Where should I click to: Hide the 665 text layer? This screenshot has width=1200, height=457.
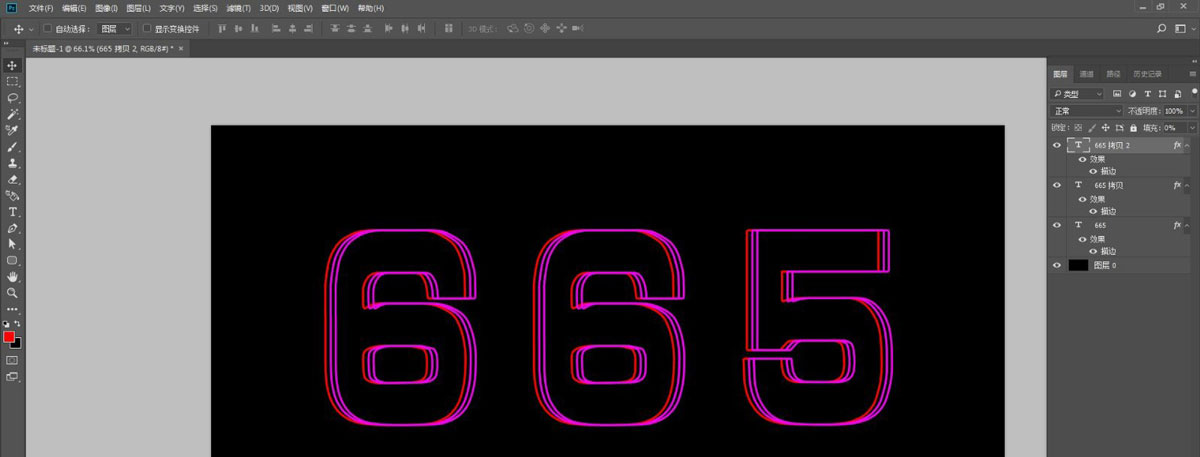coord(1057,225)
